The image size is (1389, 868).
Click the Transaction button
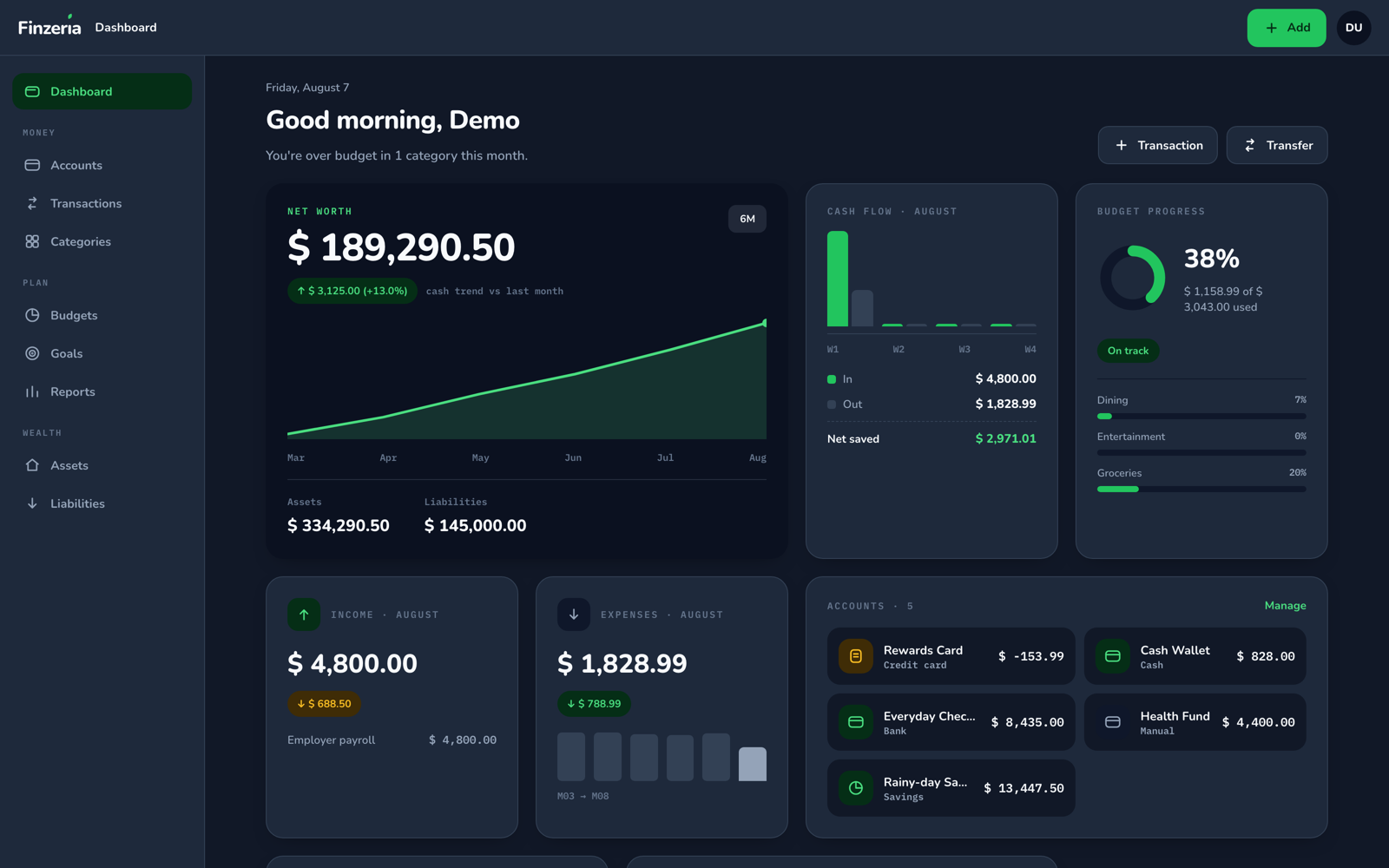coord(1158,145)
